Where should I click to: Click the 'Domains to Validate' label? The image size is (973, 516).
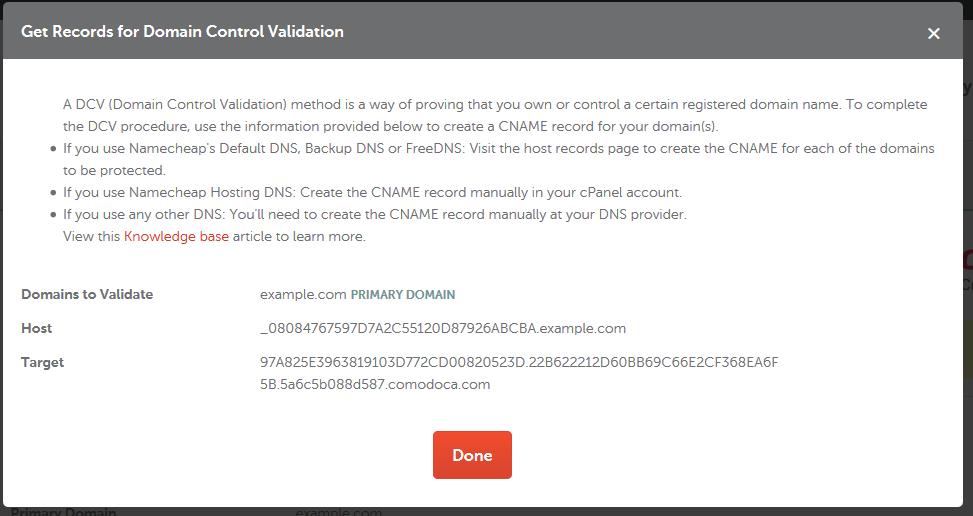pos(87,295)
